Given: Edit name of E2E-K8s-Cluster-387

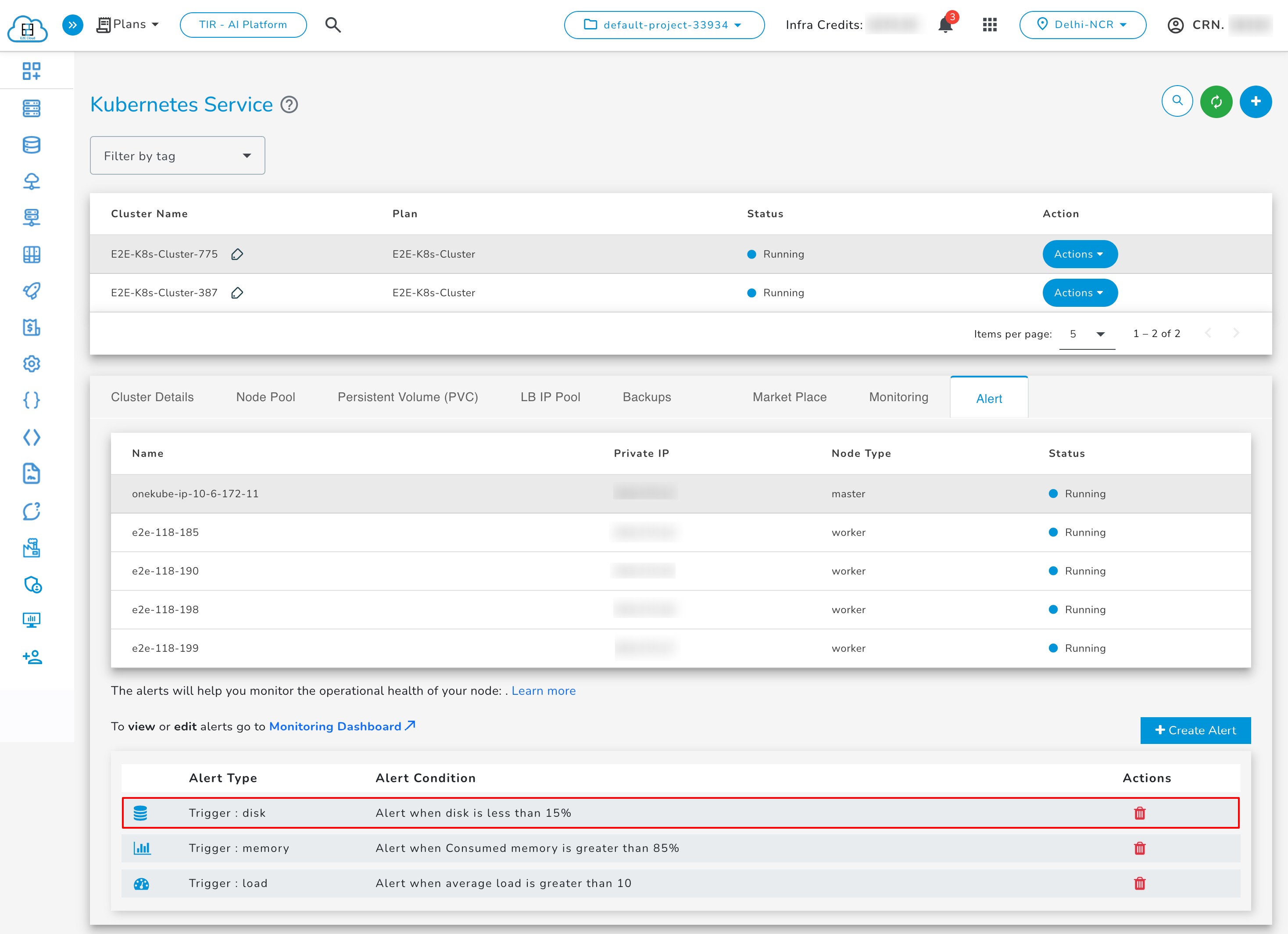Looking at the screenshot, I should tap(237, 293).
